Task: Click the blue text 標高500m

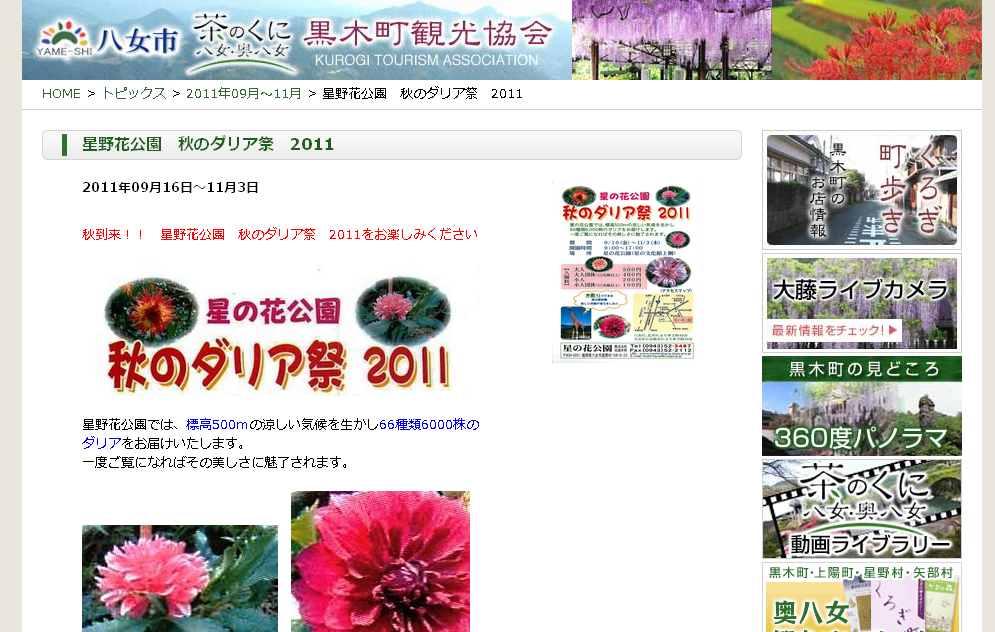Action: pyautogui.click(x=216, y=425)
